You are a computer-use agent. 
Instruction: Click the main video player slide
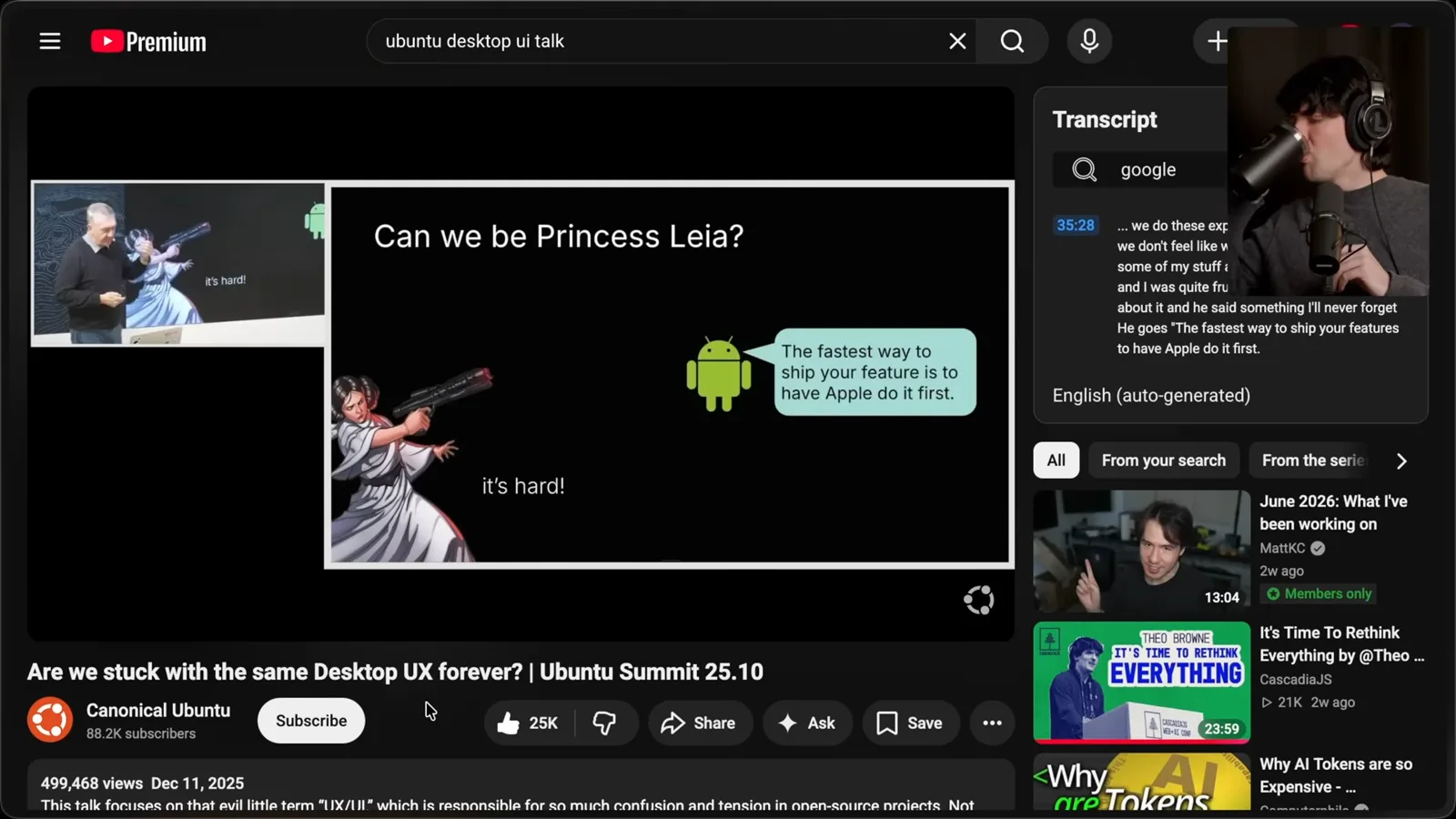669,375
